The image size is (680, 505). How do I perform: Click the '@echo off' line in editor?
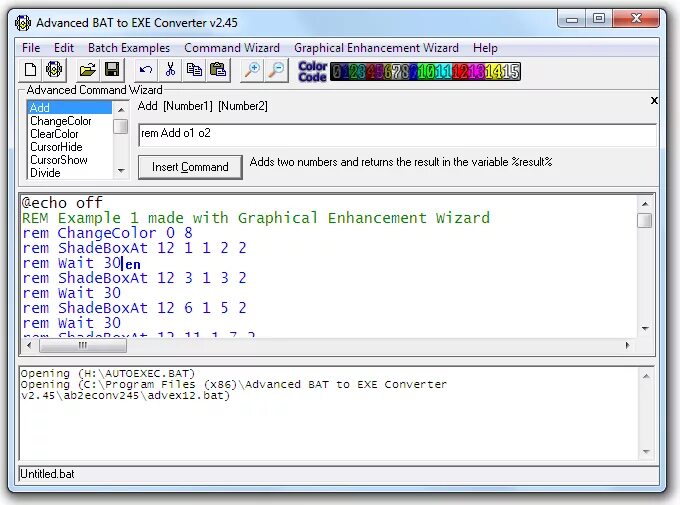(62, 203)
